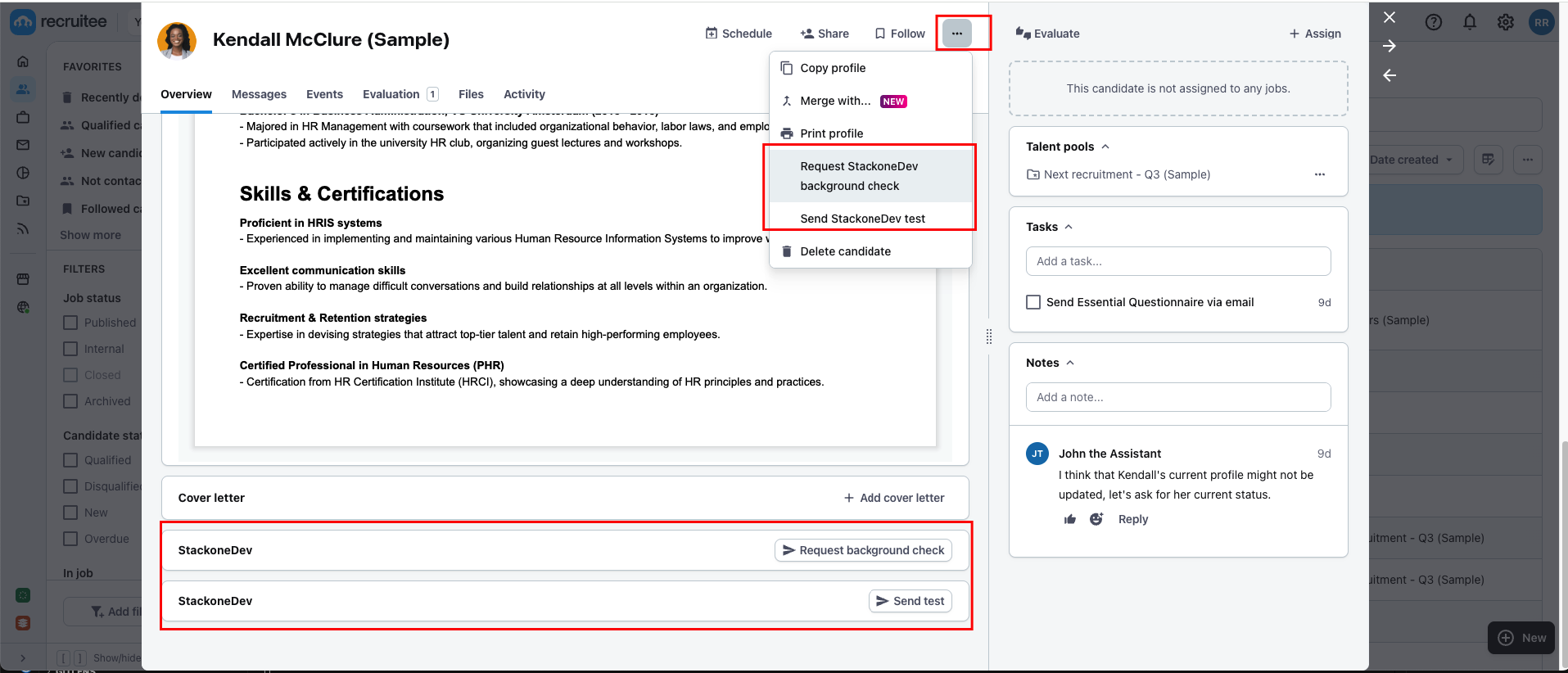The height and width of the screenshot is (673, 1568).
Task: Open the Date created sort dropdown
Action: 1412,160
